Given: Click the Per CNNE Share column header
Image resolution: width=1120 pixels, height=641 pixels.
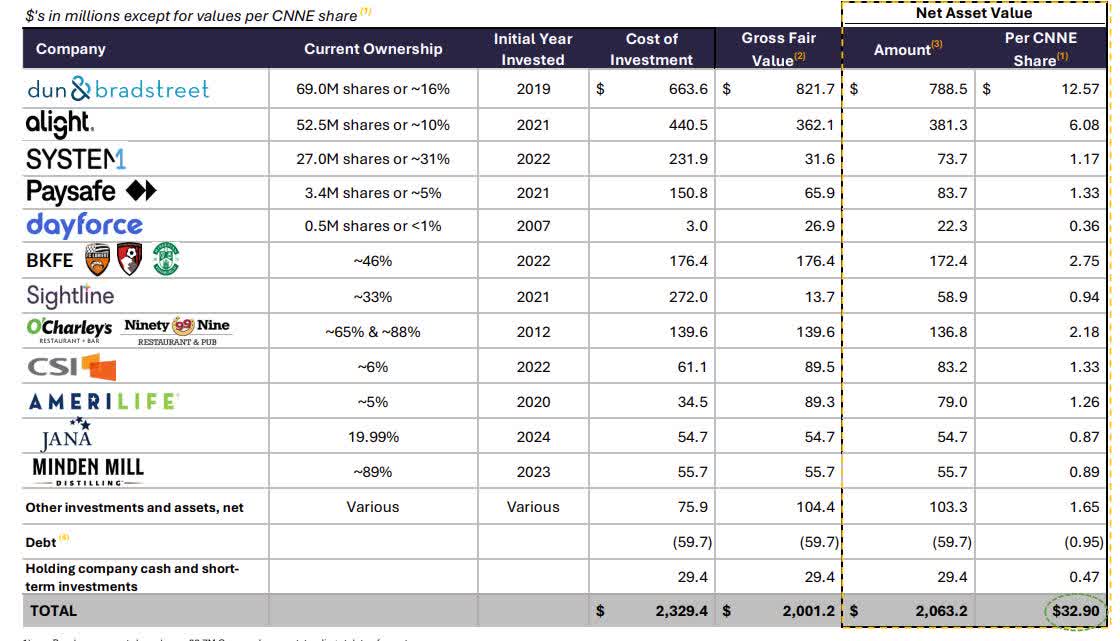Looking at the screenshot, I should [x=1041, y=49].
